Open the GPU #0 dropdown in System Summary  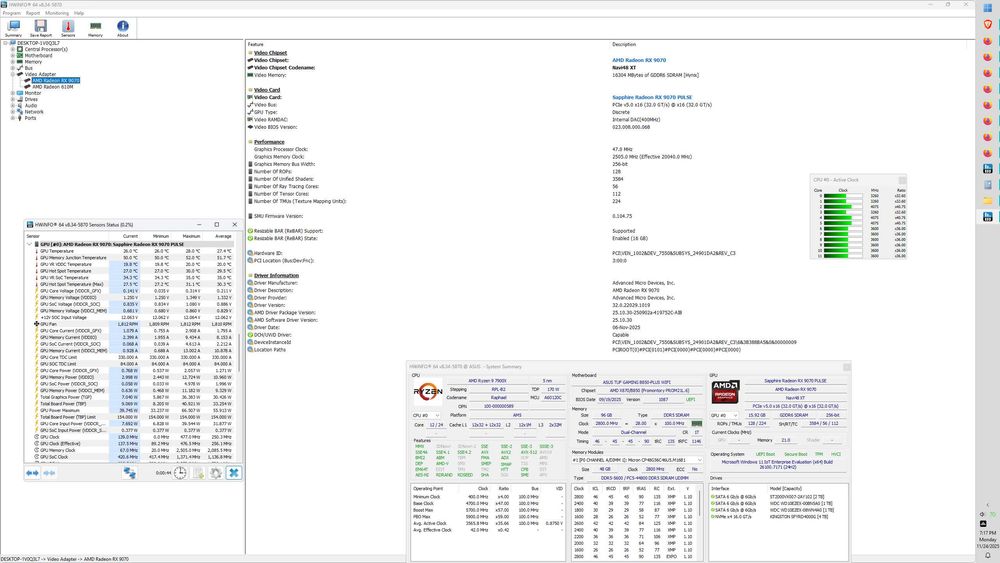724,415
